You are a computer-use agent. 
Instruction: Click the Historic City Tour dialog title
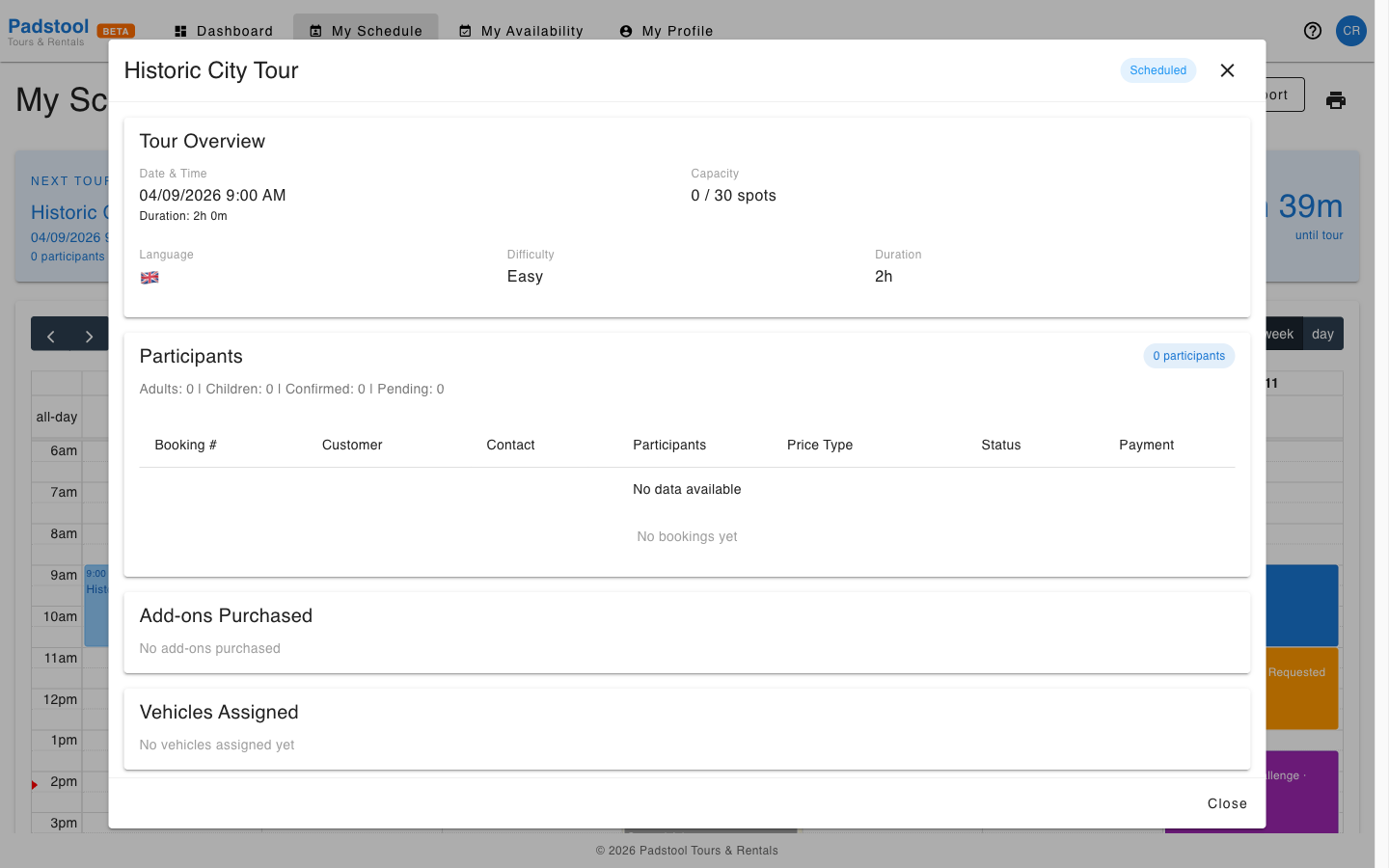pyautogui.click(x=211, y=70)
